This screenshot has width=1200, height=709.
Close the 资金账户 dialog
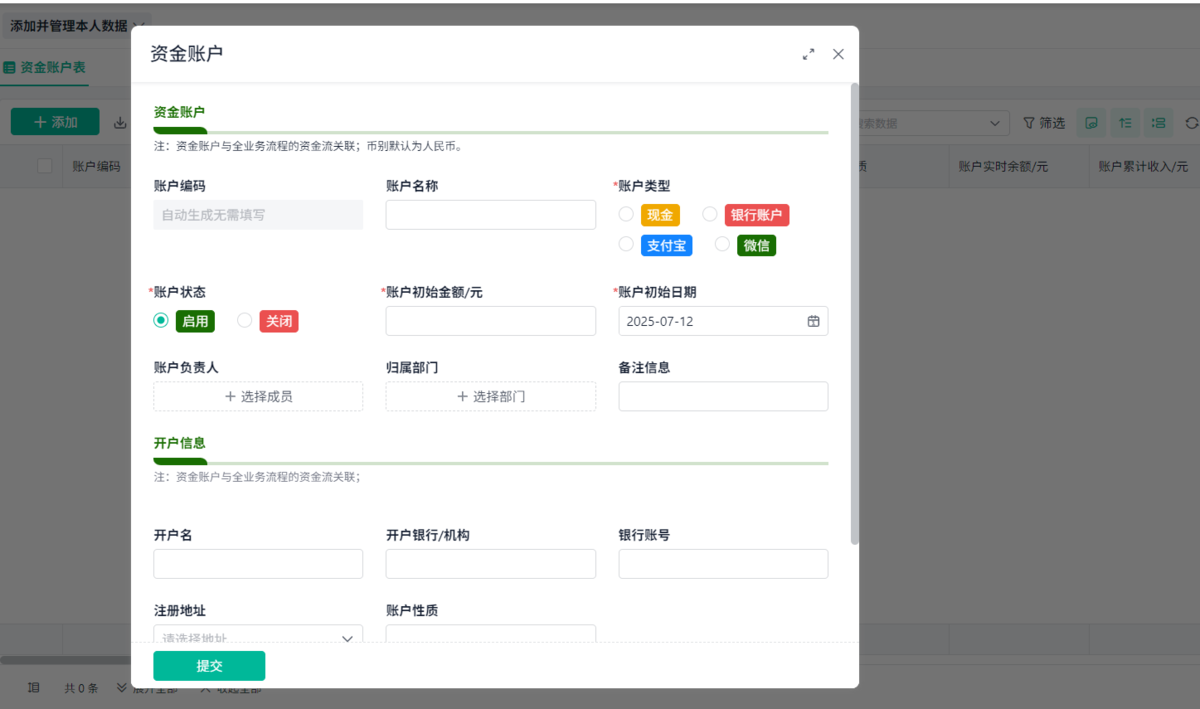838,54
